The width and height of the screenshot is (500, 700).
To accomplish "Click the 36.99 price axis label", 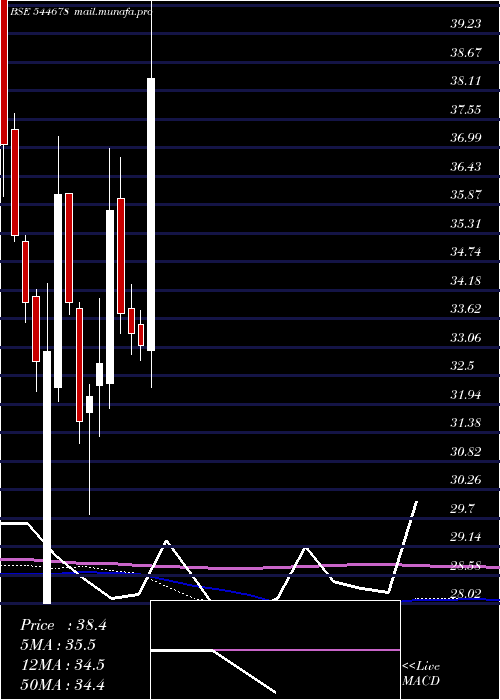I will tap(466, 138).
